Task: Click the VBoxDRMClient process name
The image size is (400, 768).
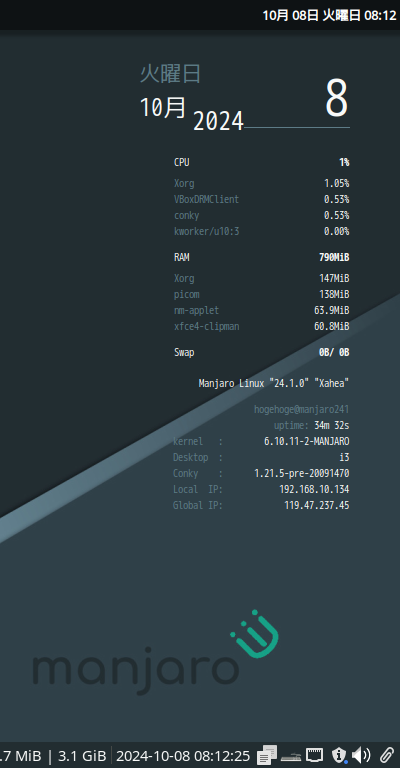Action: tap(207, 199)
